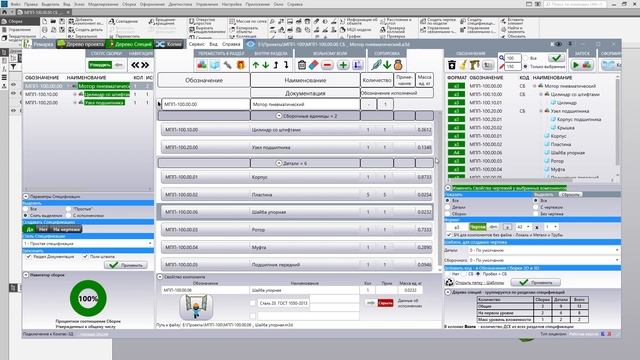Viewport: 640px width, 360px height.
Task: Switch to 'Дерево Спецификации' tab
Action: pyautogui.click(x=129, y=44)
